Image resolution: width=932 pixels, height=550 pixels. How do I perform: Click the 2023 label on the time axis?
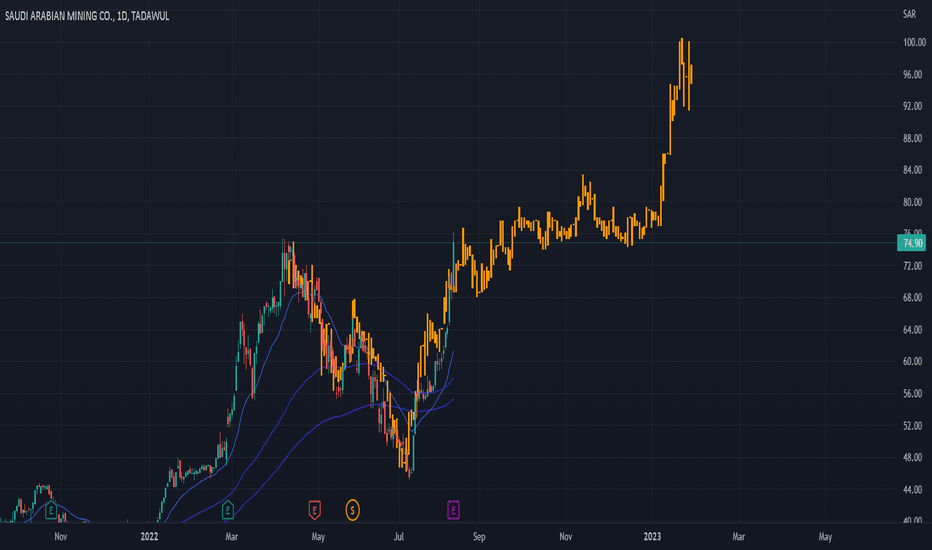coord(652,537)
